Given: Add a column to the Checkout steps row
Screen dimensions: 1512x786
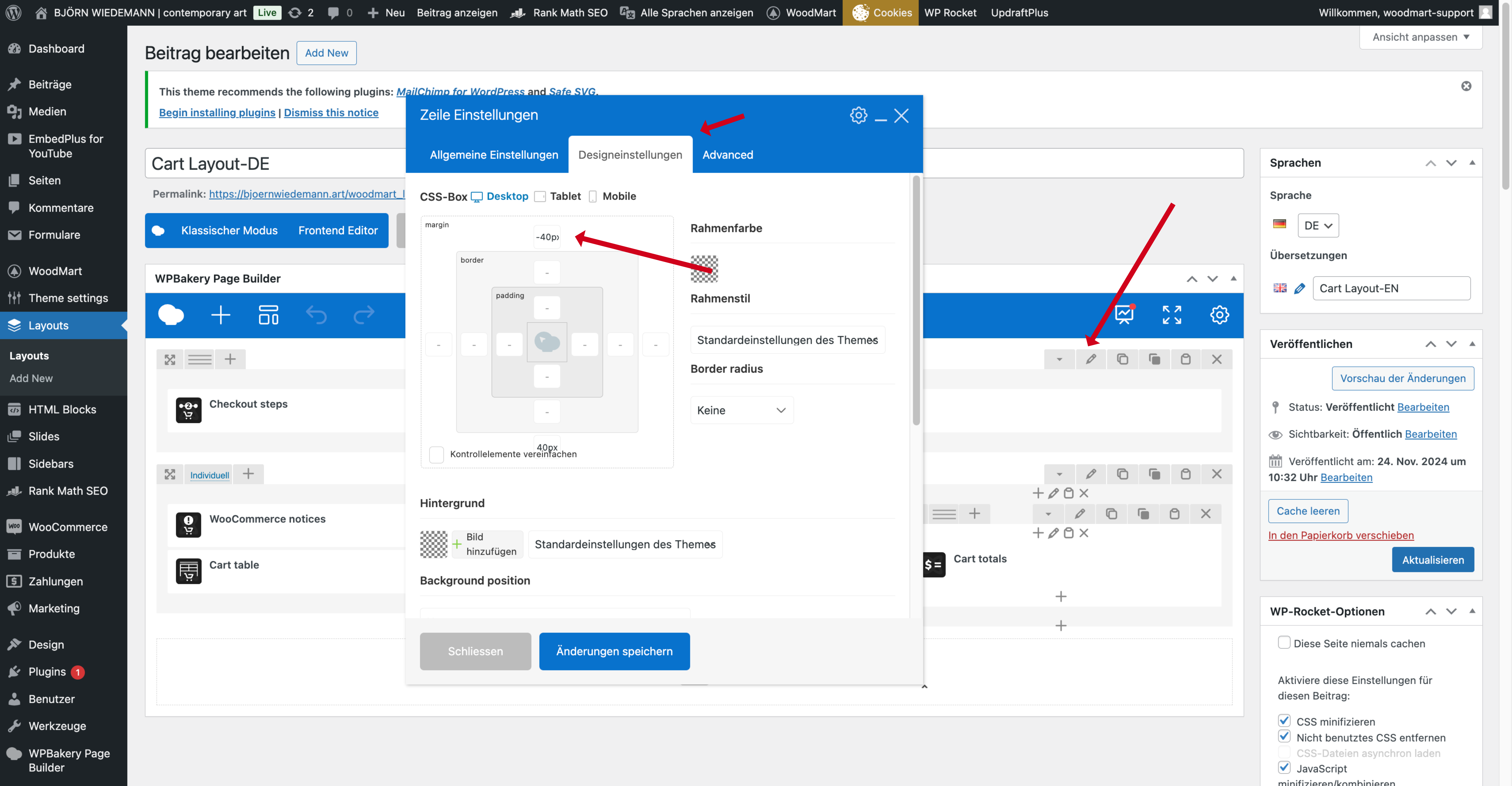Looking at the screenshot, I should pyautogui.click(x=230, y=359).
